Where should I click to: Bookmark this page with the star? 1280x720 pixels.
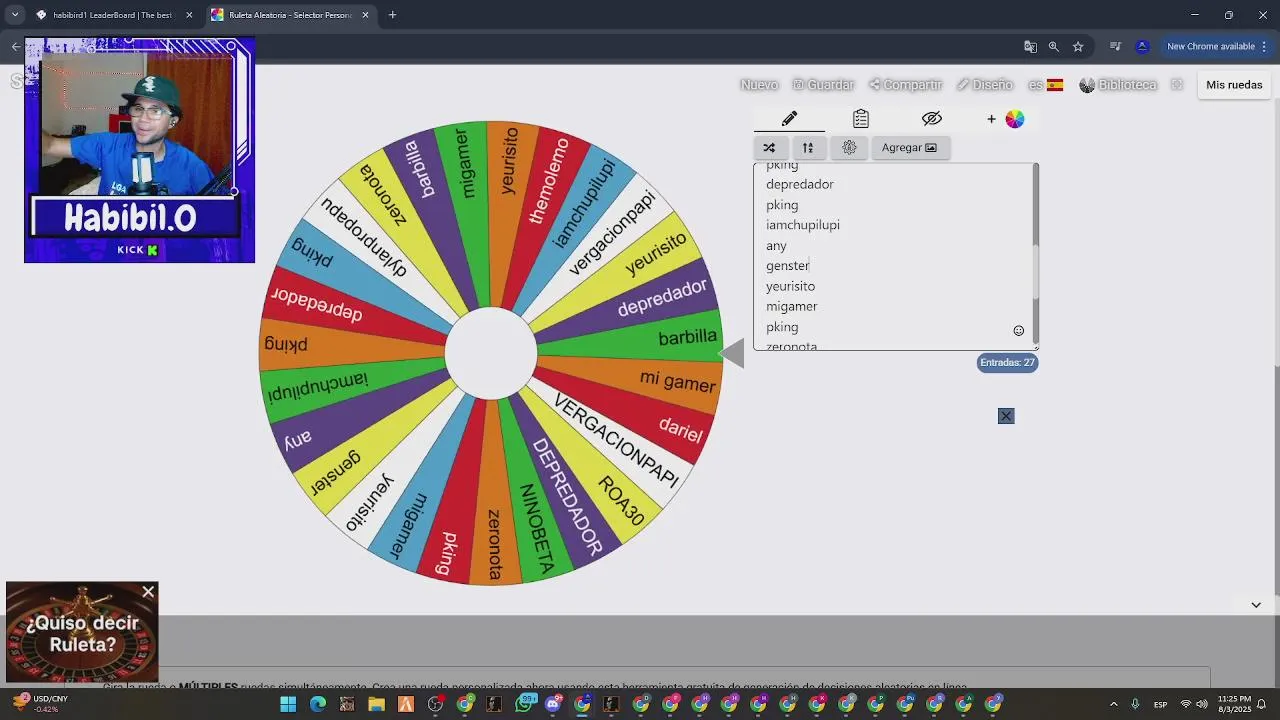[x=1078, y=46]
